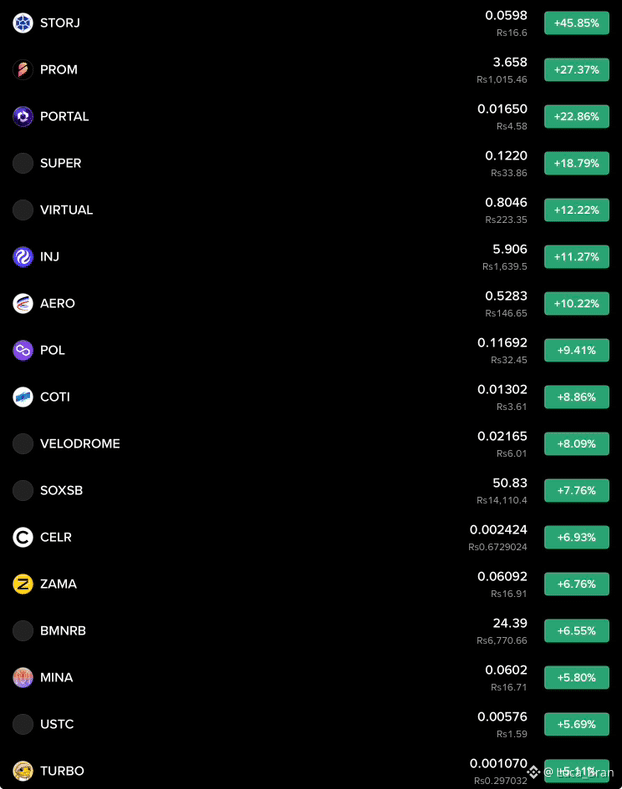
Task: Click the +27.37% change badge for PROM
Action: (577, 69)
